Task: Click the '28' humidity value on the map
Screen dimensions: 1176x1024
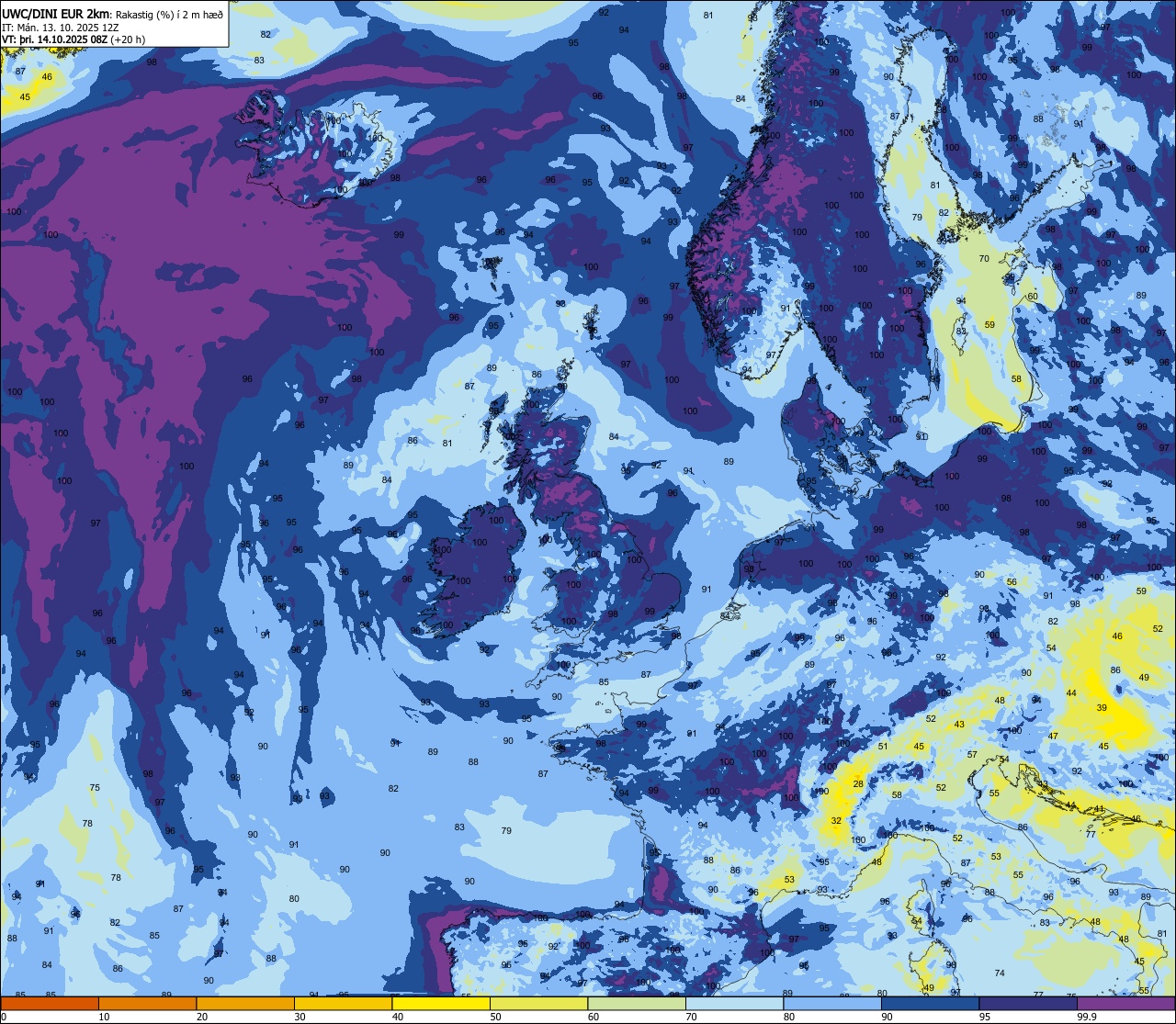Action: point(858,783)
